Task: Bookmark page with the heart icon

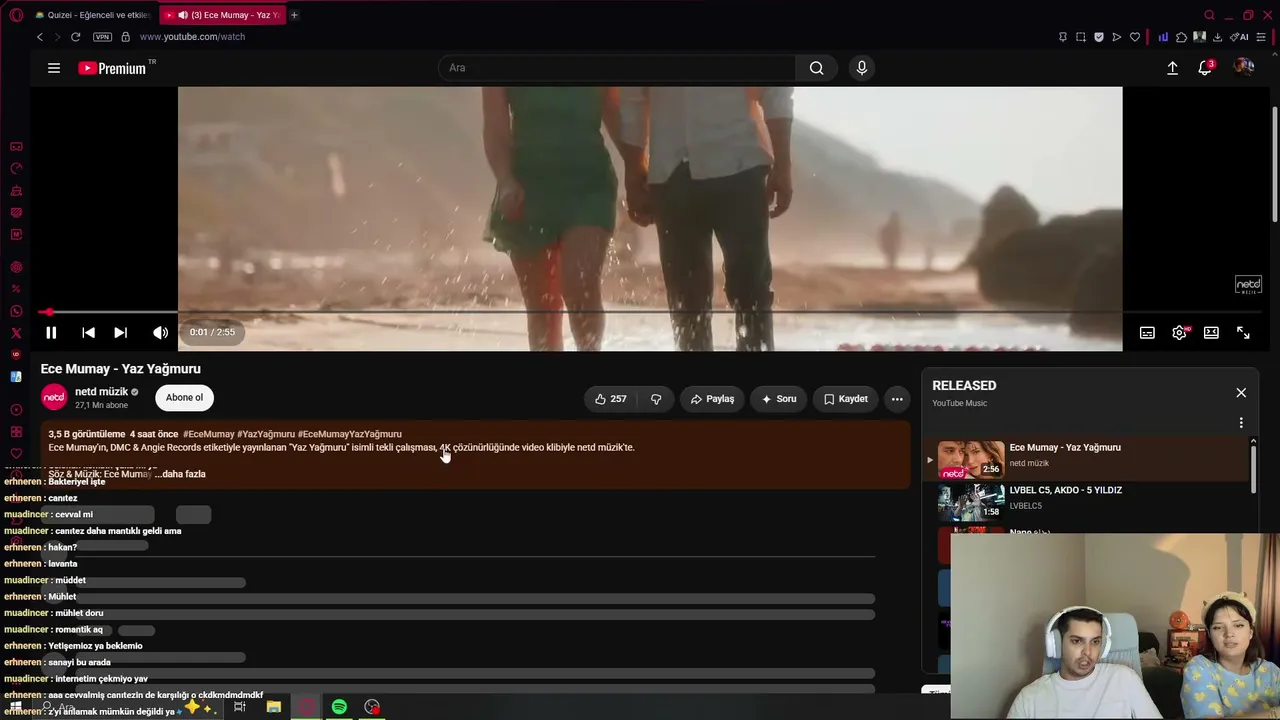Action: tap(1135, 37)
